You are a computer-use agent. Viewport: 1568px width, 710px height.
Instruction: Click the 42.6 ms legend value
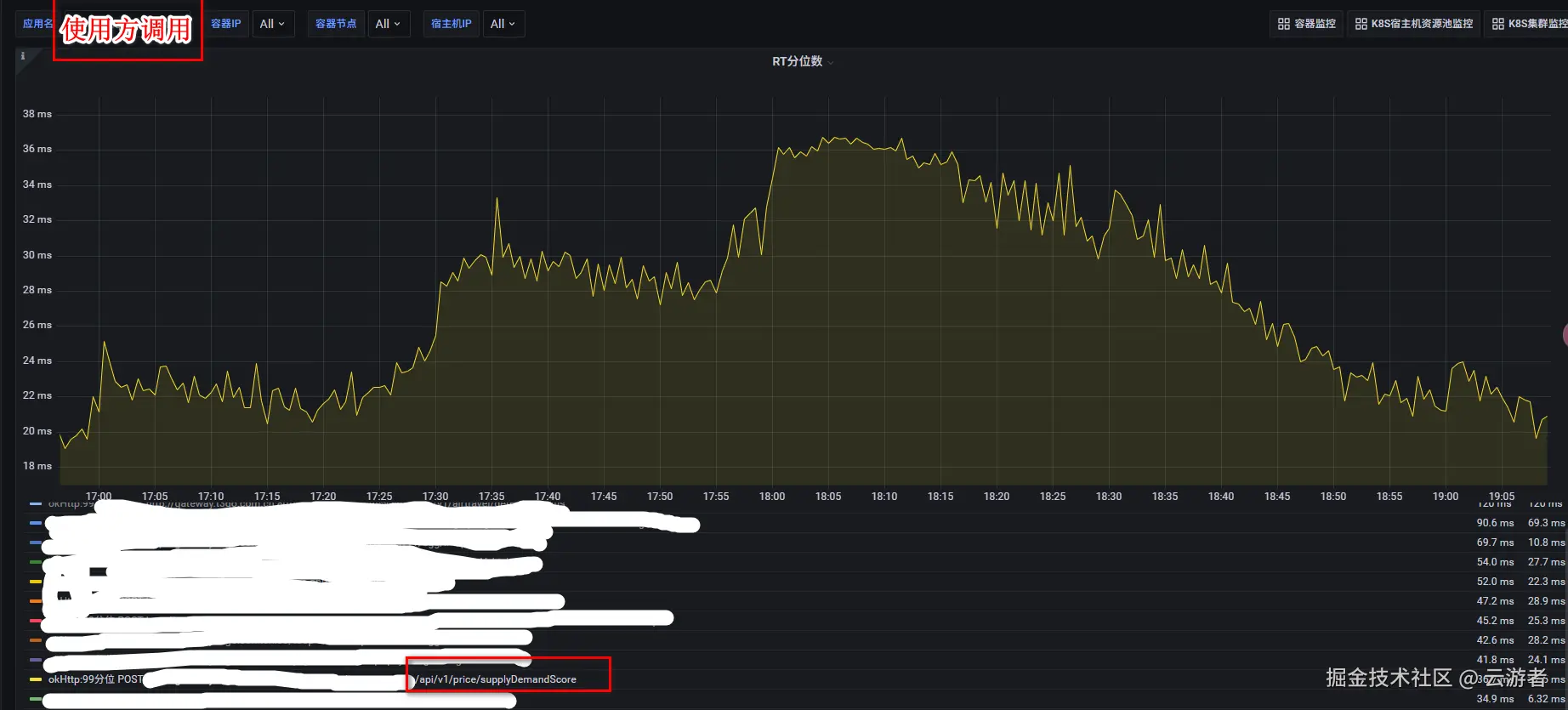(x=1495, y=640)
